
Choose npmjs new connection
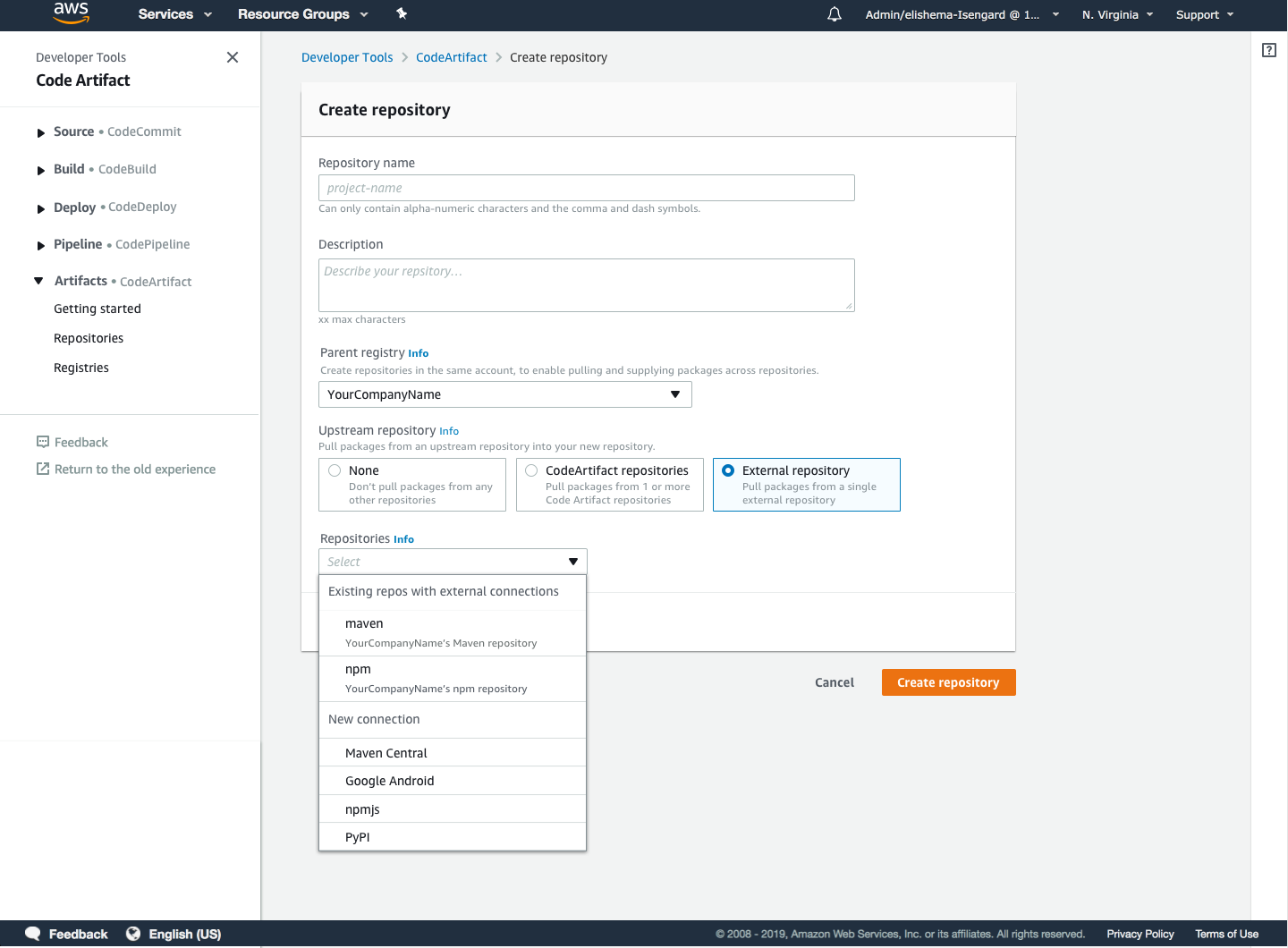453,809
